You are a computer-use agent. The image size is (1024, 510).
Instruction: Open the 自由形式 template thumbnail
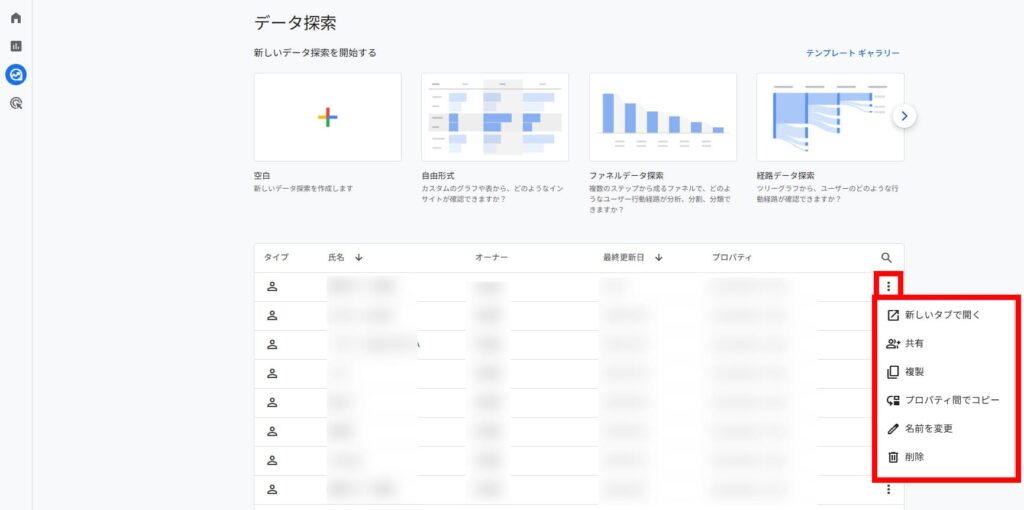[495, 117]
